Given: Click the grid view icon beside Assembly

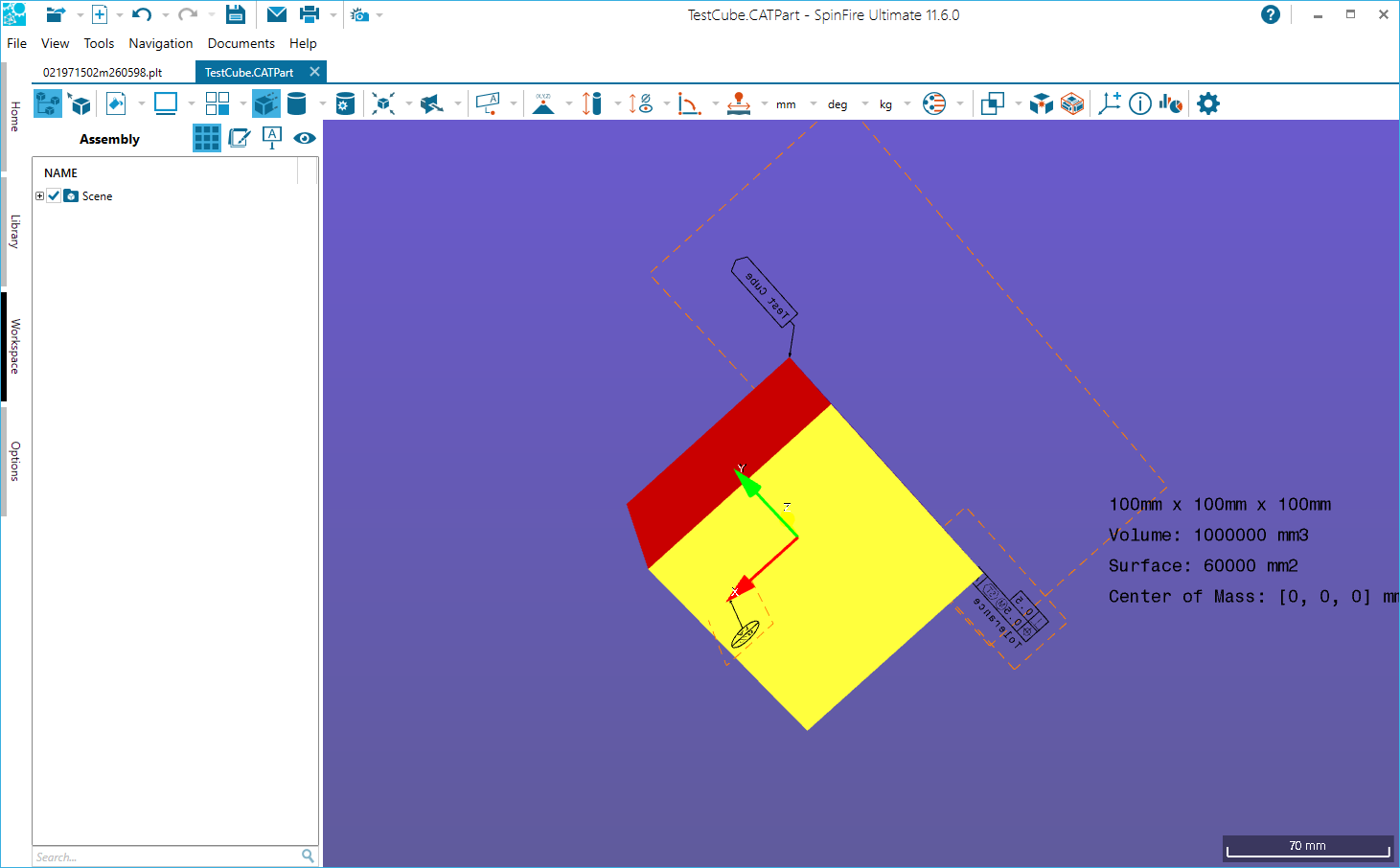Looking at the screenshot, I should point(207,138).
